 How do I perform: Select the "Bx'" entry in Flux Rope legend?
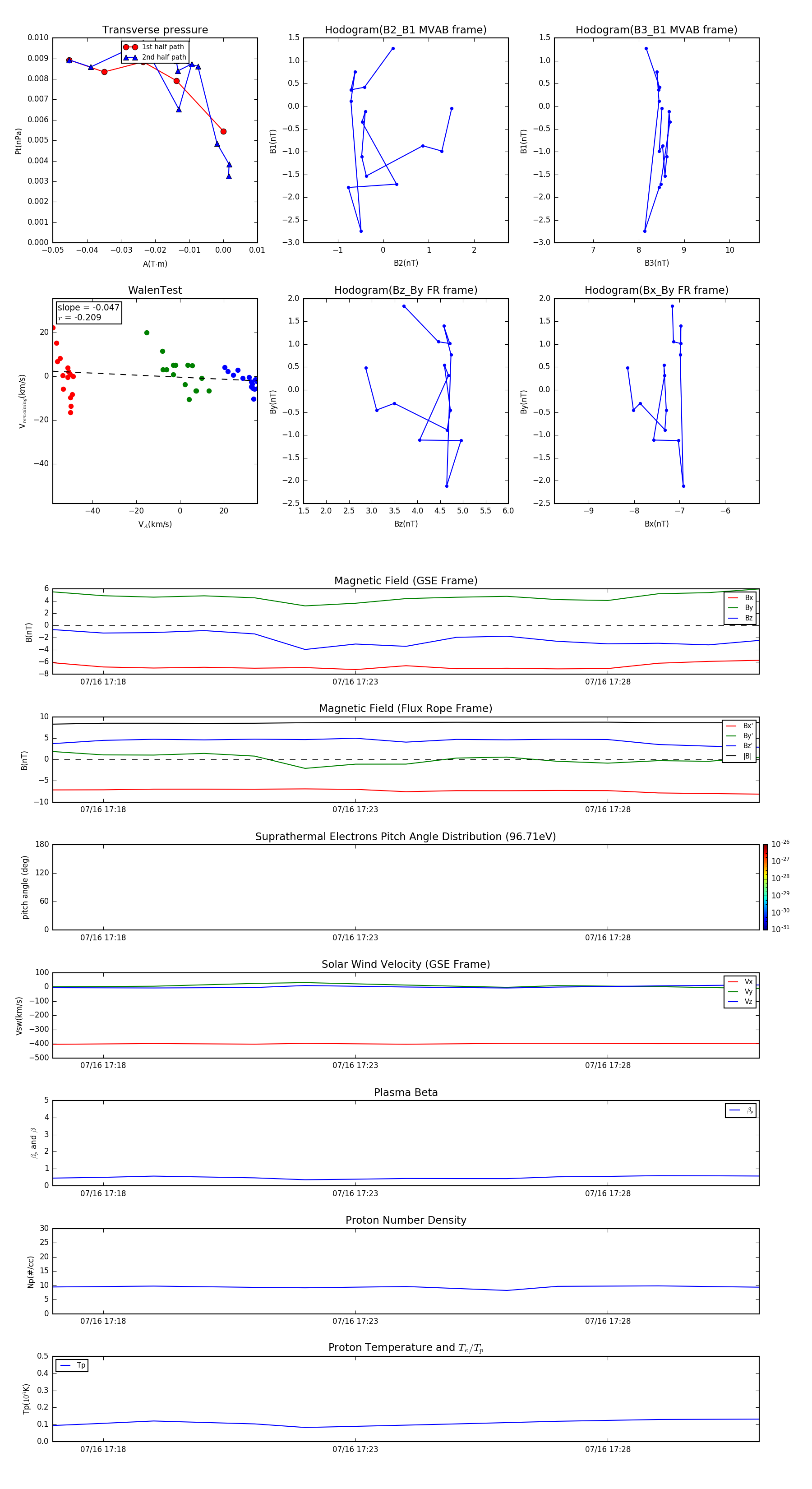click(740, 726)
